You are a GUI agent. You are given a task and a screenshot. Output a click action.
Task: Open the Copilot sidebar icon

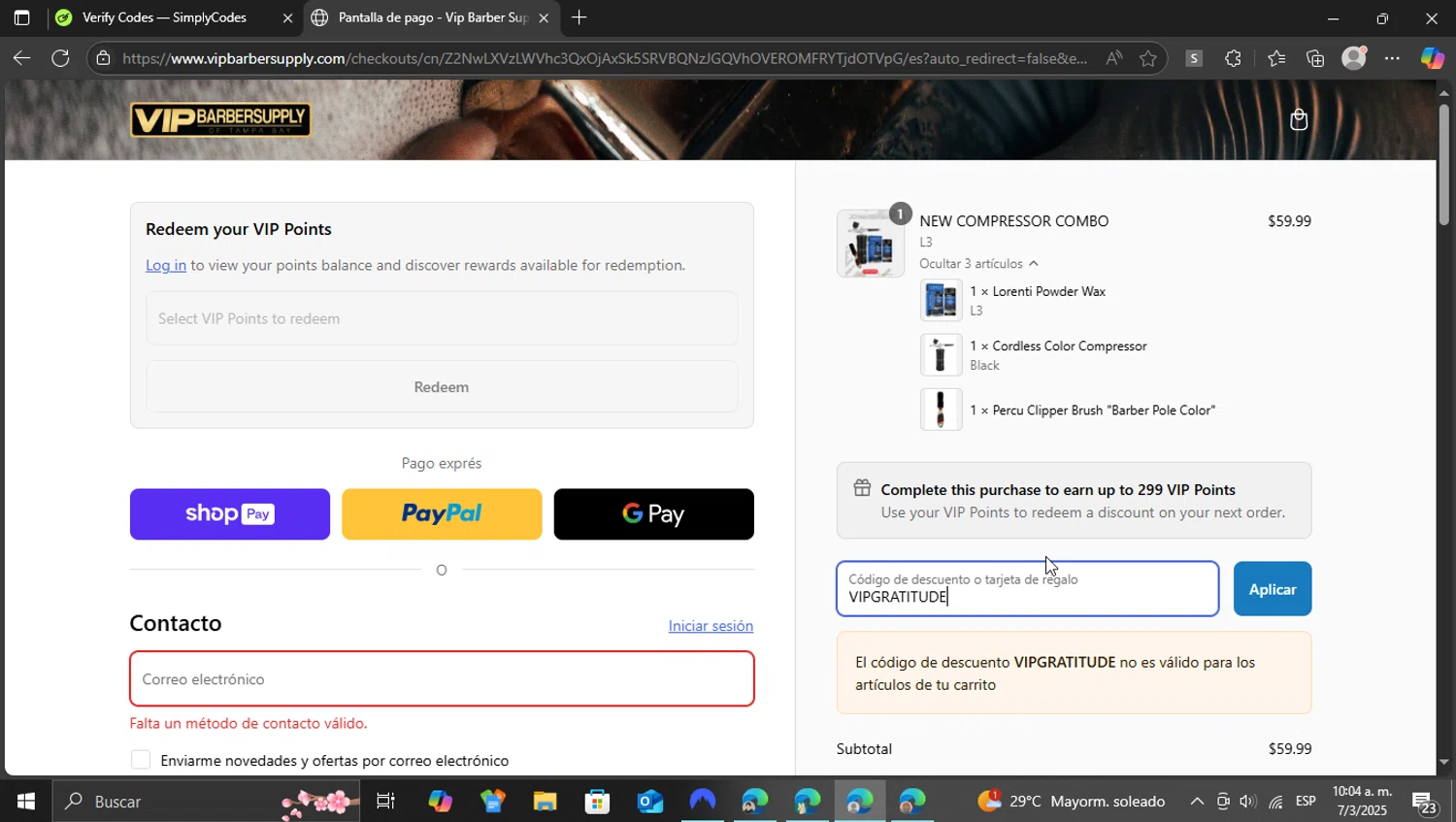(1433, 58)
